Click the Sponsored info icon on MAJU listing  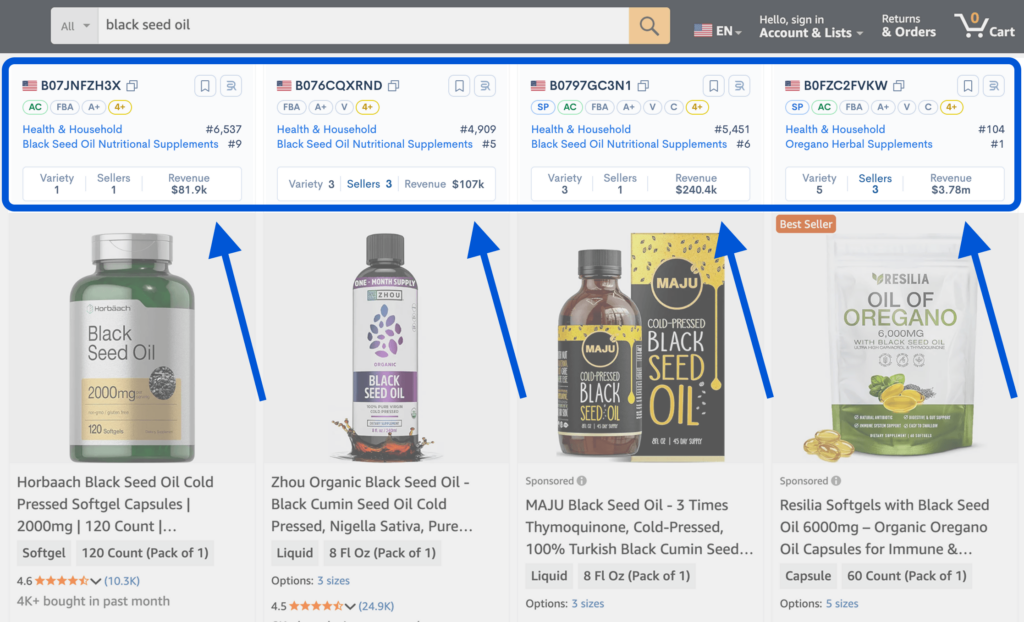click(582, 481)
